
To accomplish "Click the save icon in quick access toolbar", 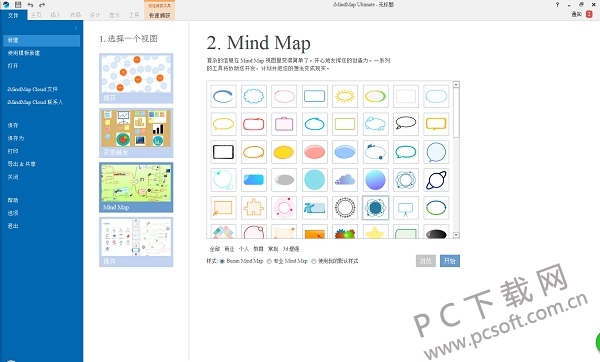I will point(18,5).
